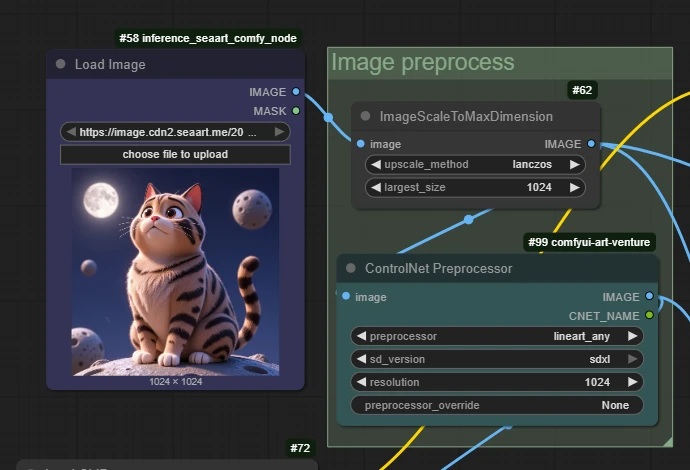Click the Load Image node title
The height and width of the screenshot is (470, 690).
(x=110, y=65)
